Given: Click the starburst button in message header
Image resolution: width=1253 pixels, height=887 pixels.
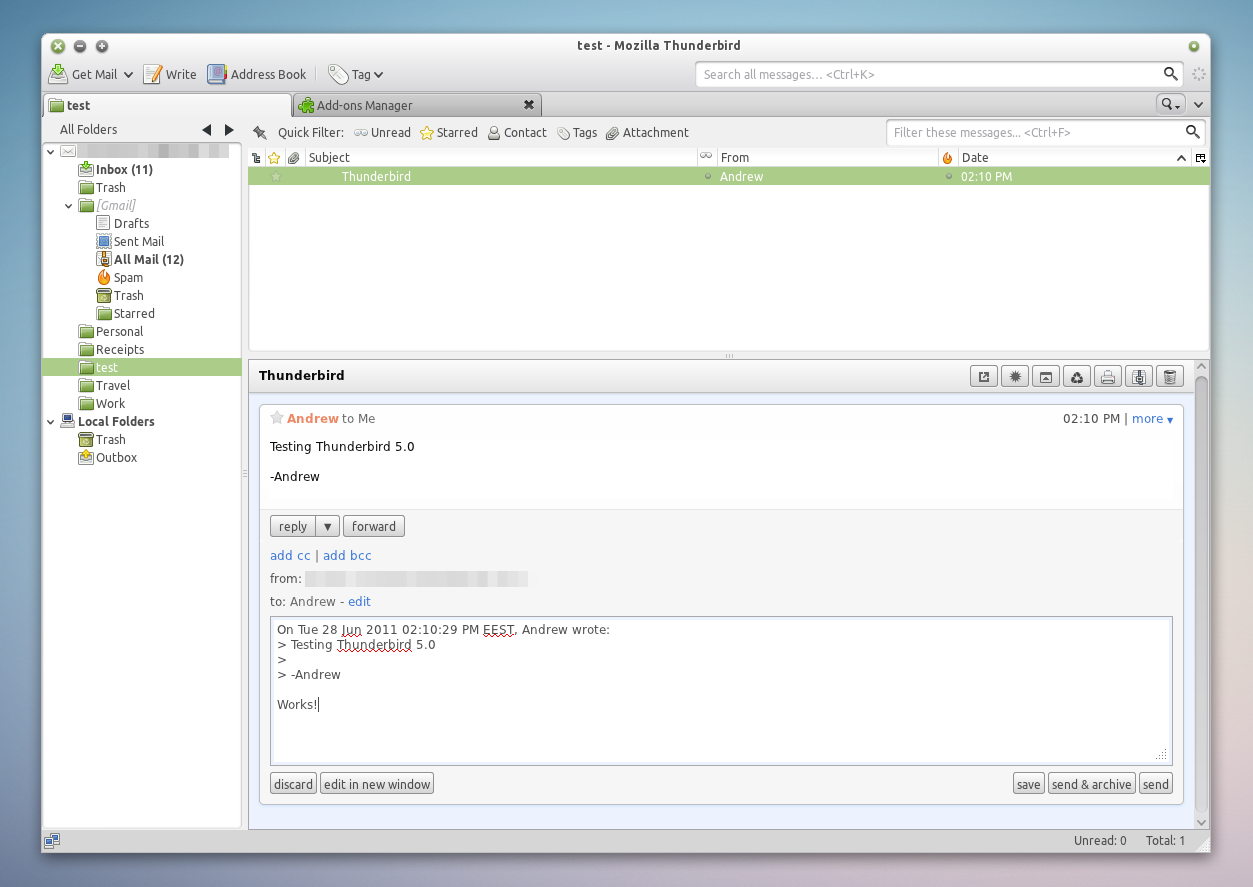Looking at the screenshot, I should (1015, 376).
